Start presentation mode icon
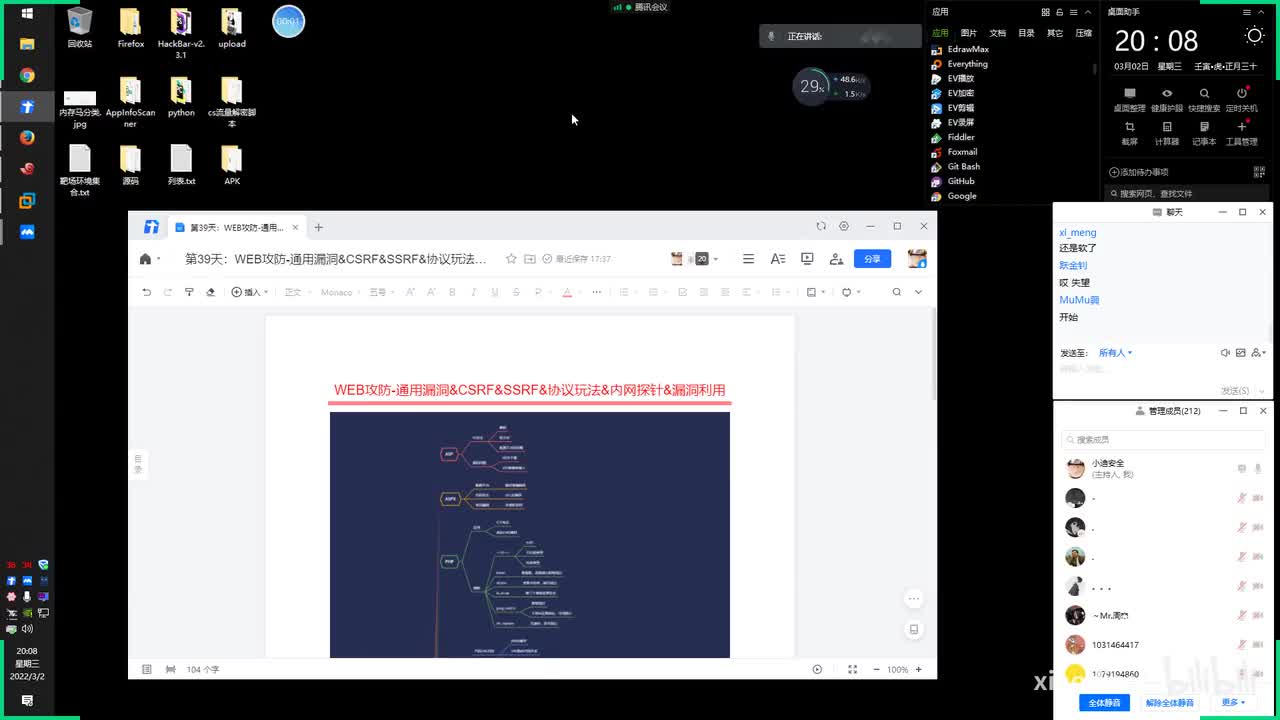This screenshot has width=1280, height=720. (x=807, y=259)
